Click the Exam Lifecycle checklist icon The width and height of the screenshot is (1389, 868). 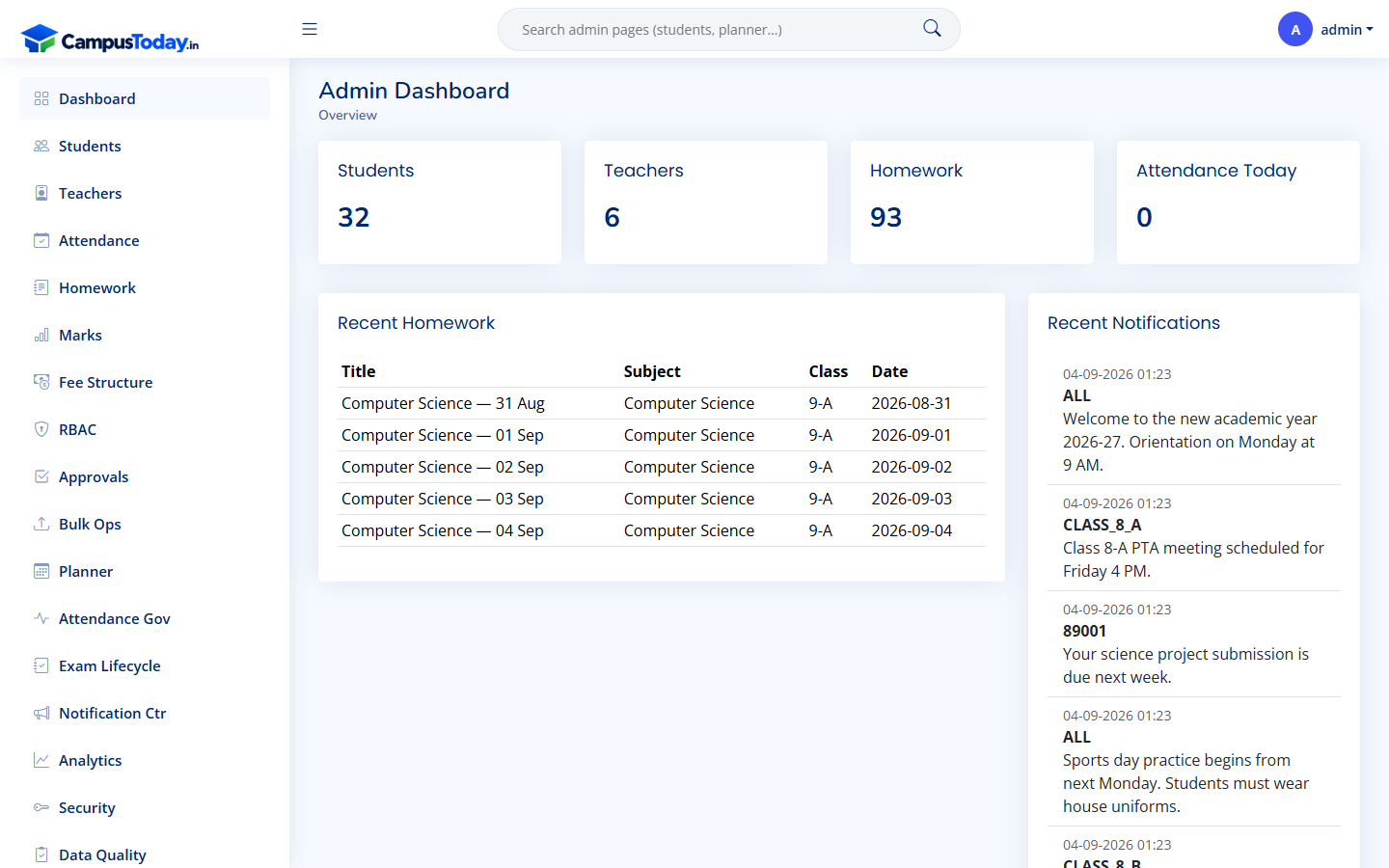[x=41, y=665]
